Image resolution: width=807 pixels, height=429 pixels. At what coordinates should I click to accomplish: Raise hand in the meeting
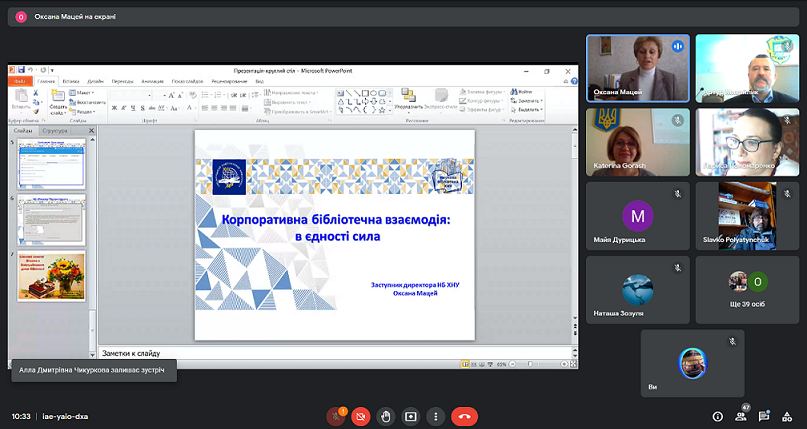coord(385,416)
